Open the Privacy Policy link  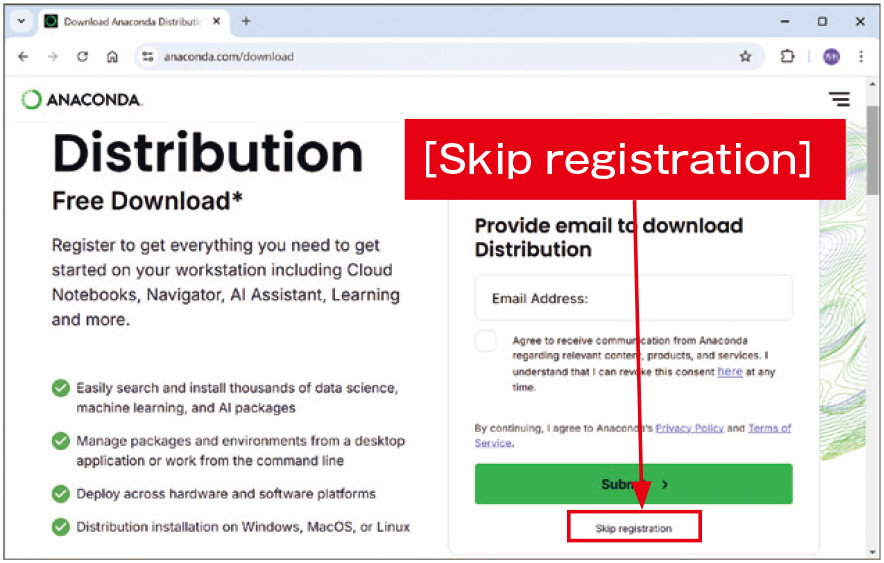point(689,428)
